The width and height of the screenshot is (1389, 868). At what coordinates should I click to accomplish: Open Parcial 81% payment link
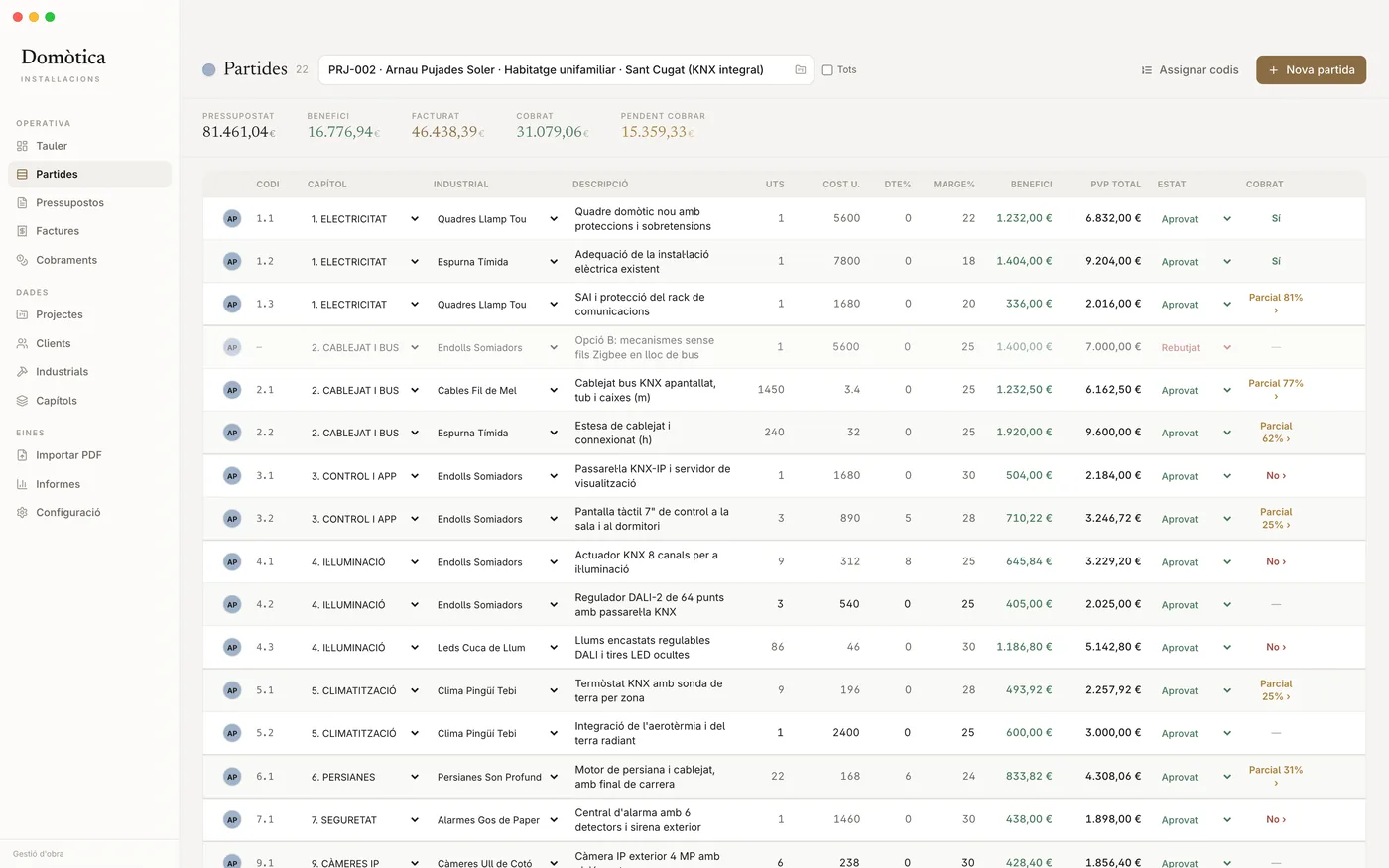pos(1276,304)
